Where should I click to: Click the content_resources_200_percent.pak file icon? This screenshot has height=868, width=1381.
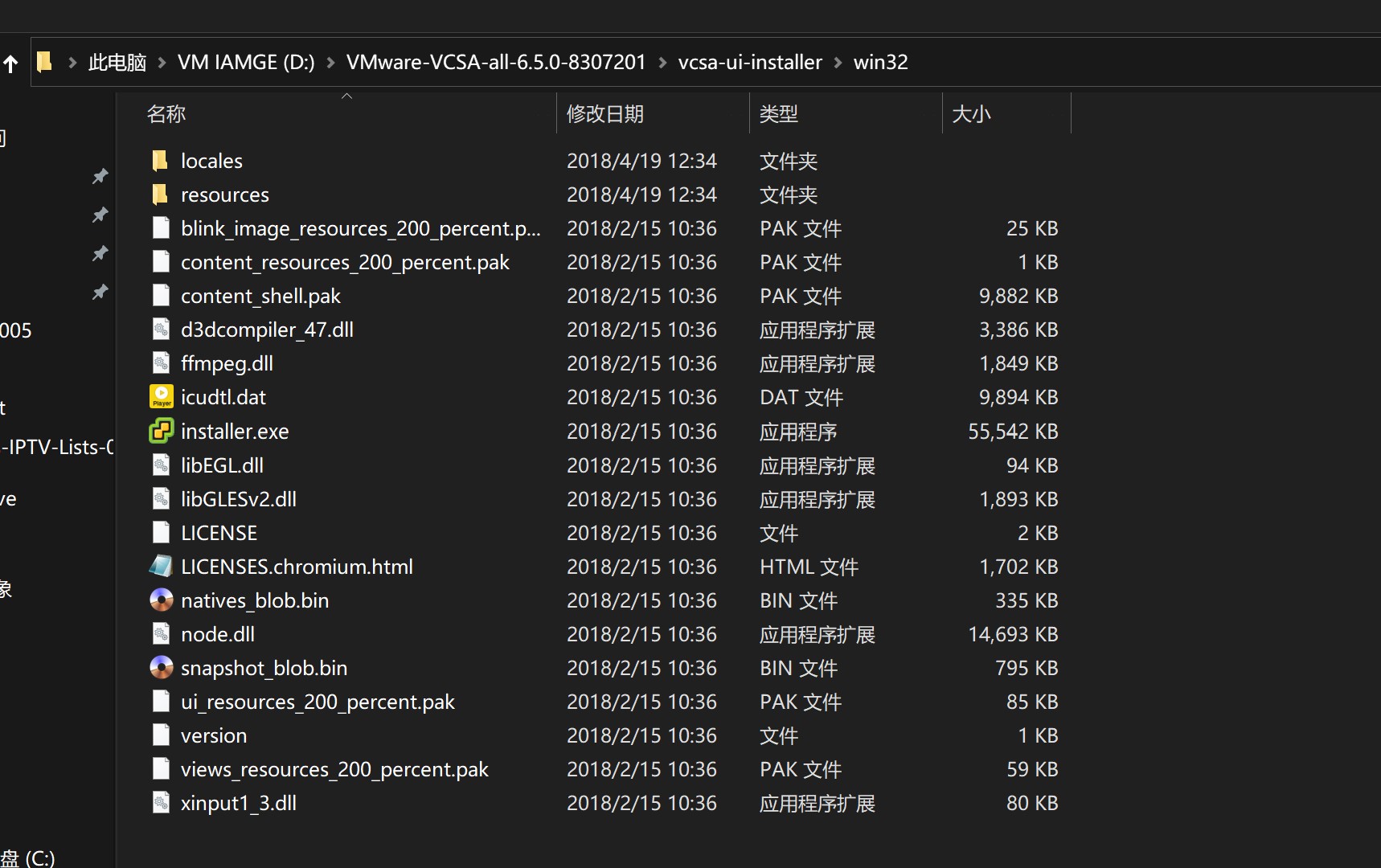161,262
